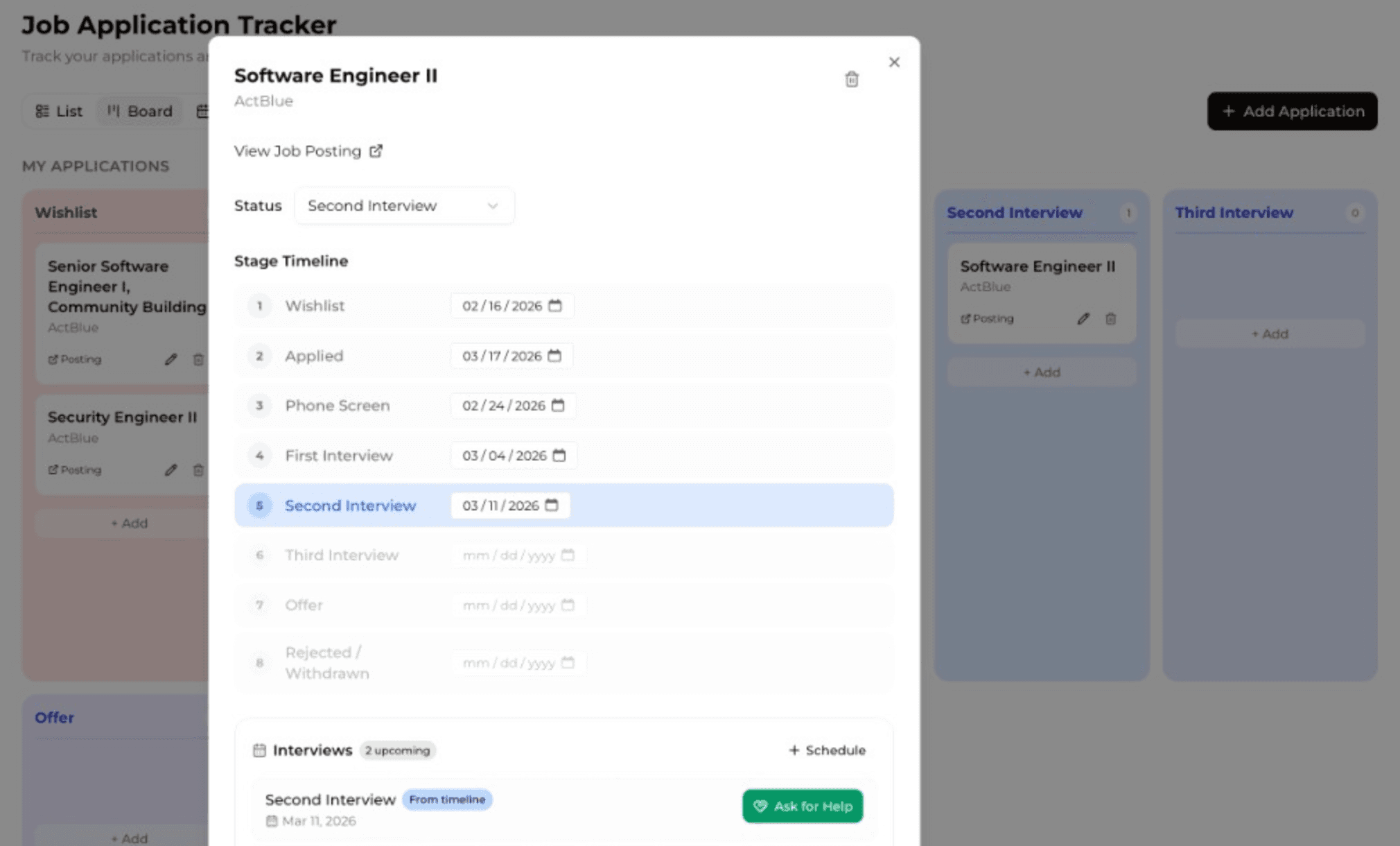Edit the Software Engineer II card with the pencil icon
Viewport: 1400px width, 846px height.
point(1083,318)
